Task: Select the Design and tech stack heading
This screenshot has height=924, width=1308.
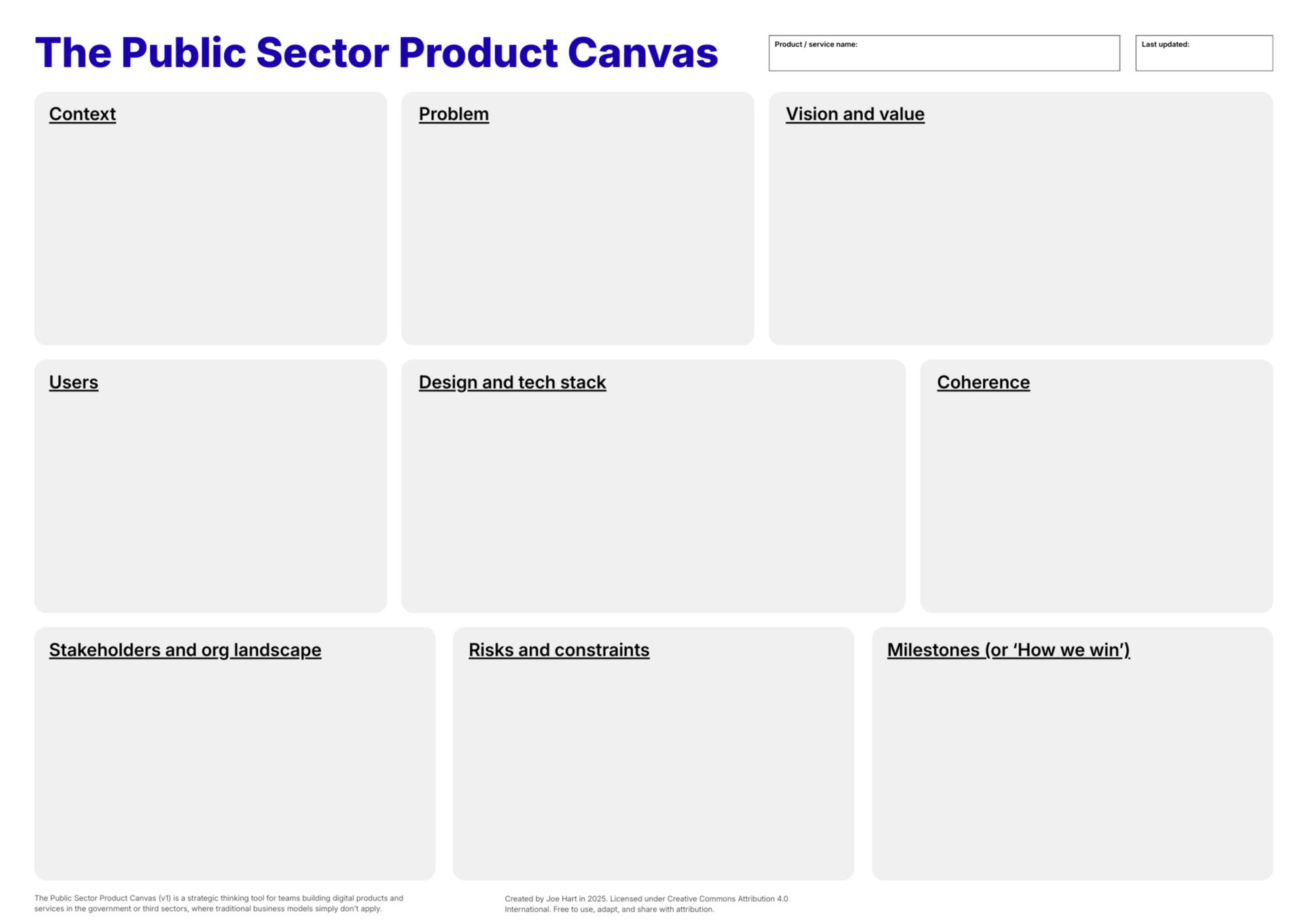Action: click(512, 382)
